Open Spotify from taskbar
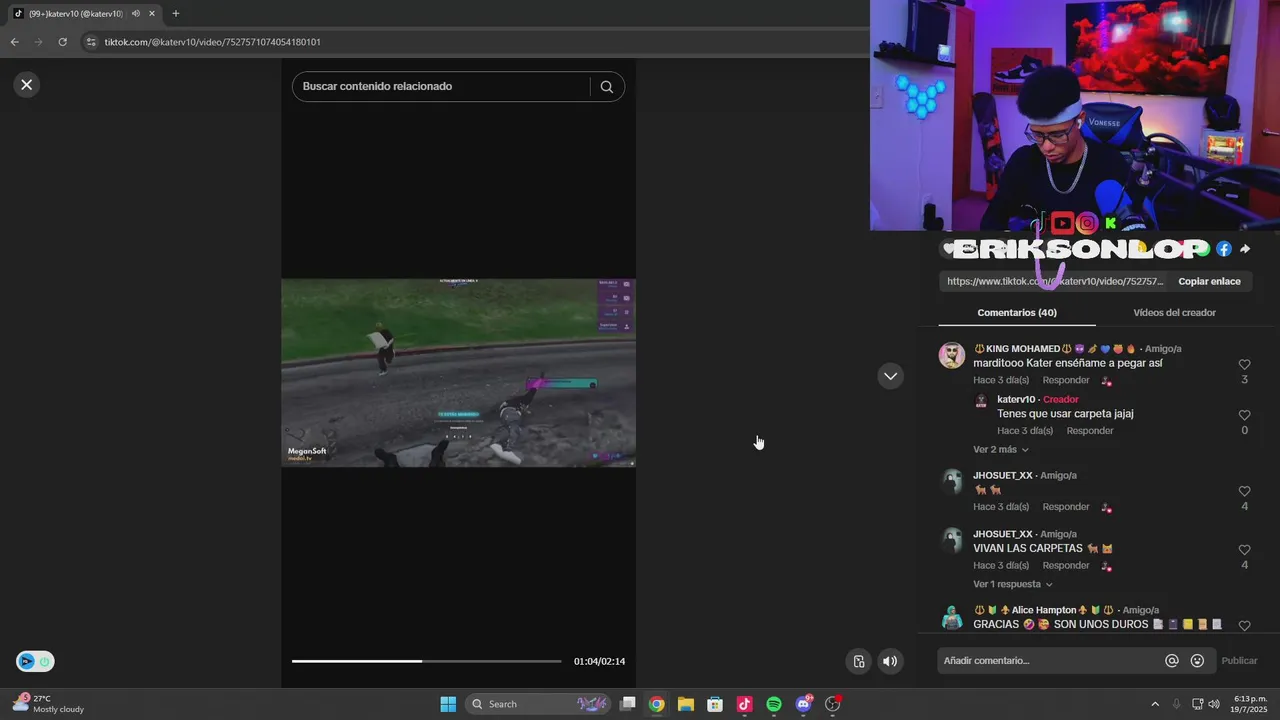 (774, 704)
